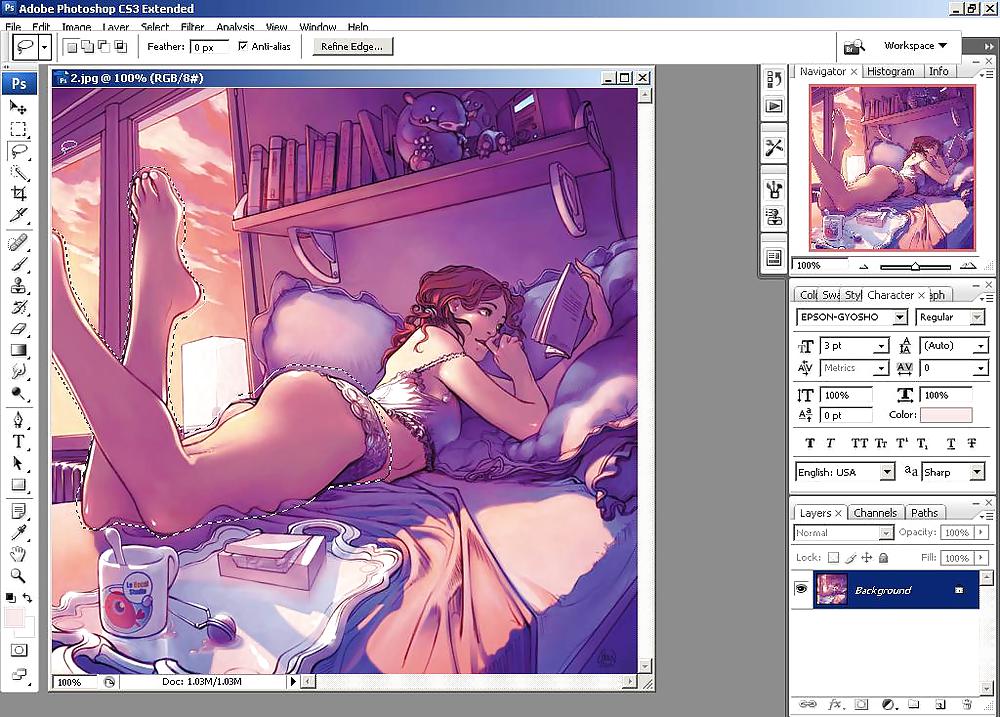Toggle All Caps in Character panel

859,443
